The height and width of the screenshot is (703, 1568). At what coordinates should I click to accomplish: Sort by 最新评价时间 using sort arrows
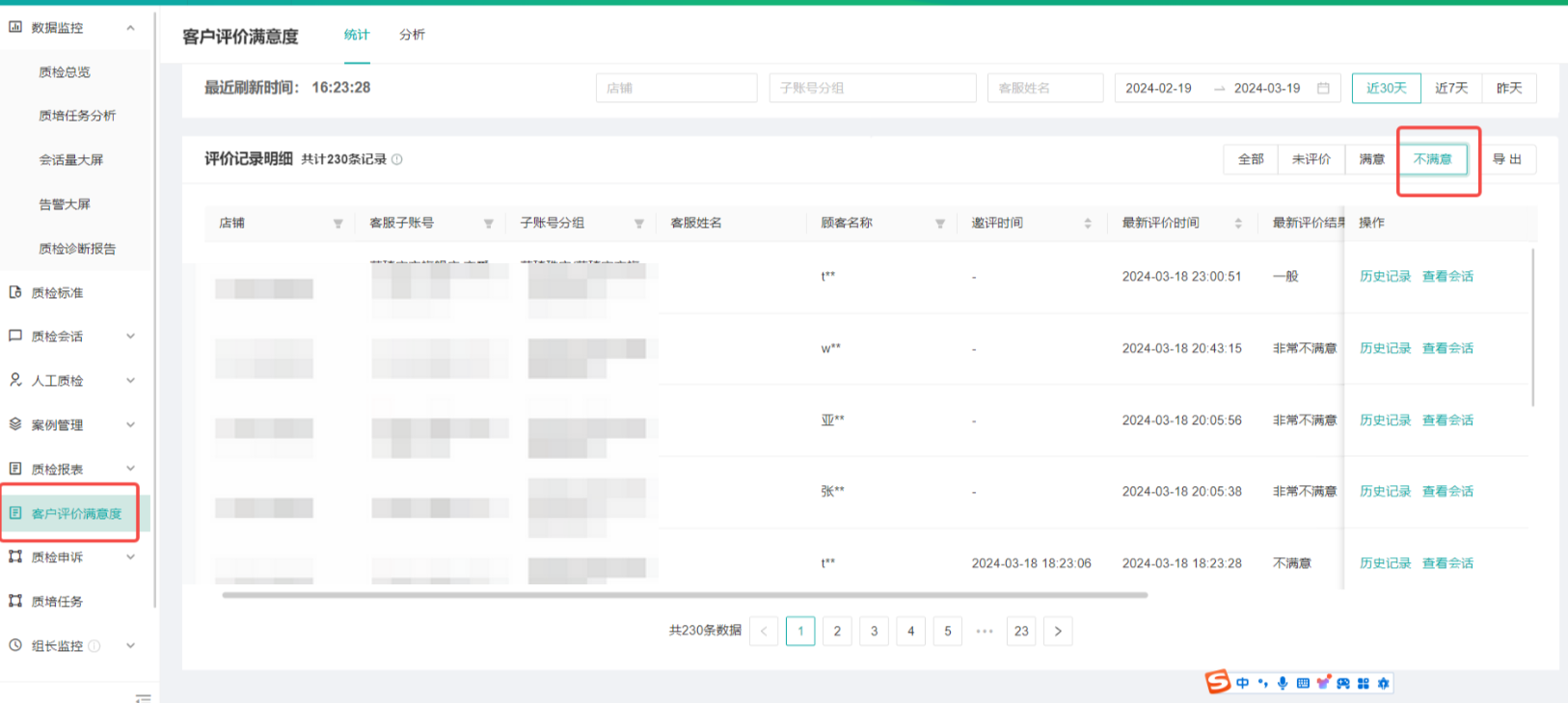(1238, 223)
